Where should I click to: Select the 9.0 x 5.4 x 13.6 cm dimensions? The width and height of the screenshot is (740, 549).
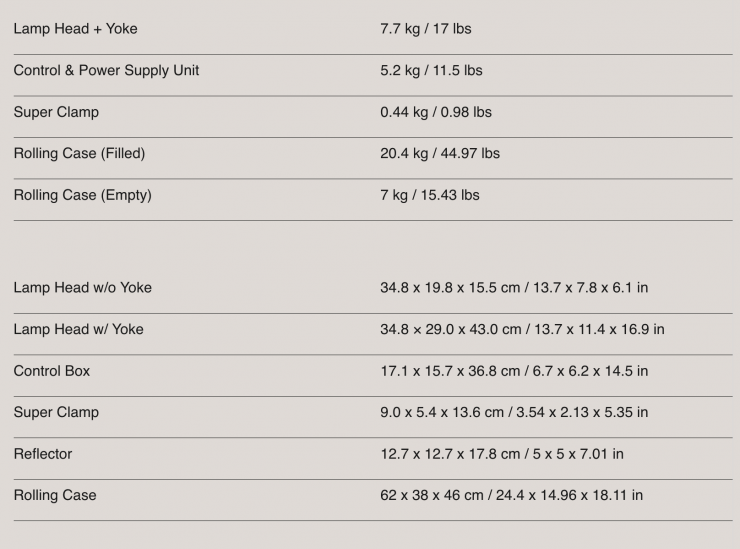[513, 412]
